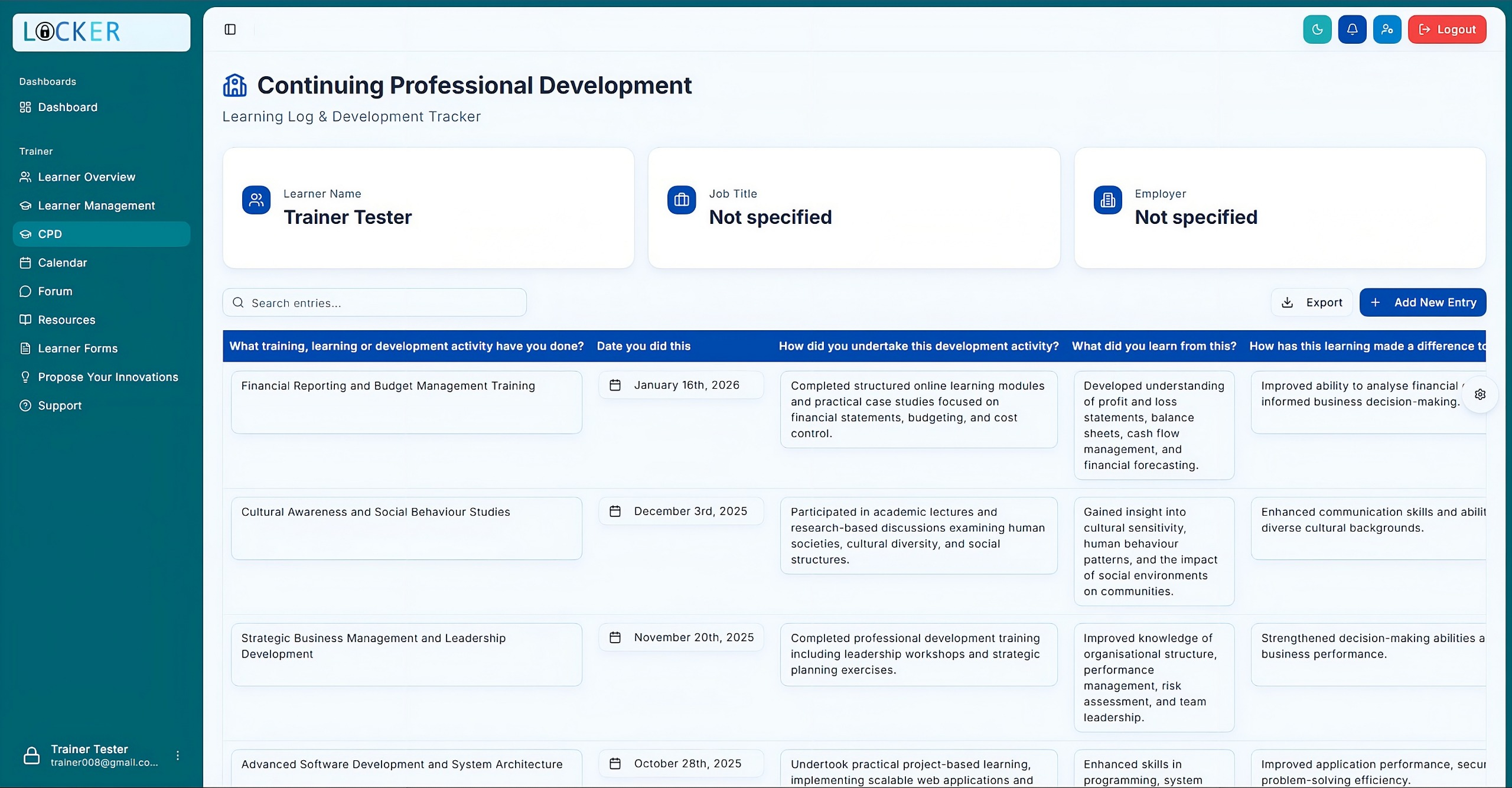Image resolution: width=1512 pixels, height=788 pixels.
Task: Toggle dark mode theme
Action: [x=1317, y=29]
